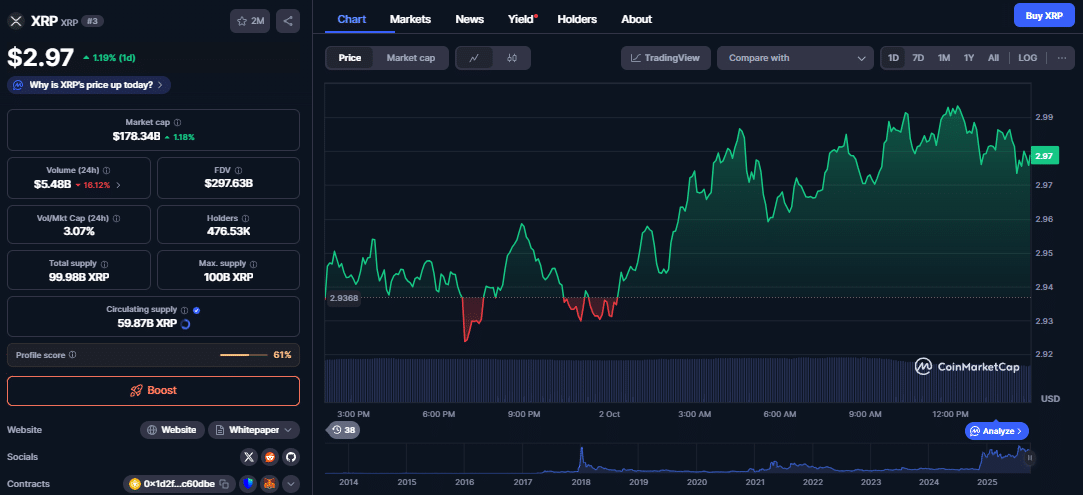Open the Compare with dropdown
Screen dimensions: 1083x495
(x=796, y=58)
